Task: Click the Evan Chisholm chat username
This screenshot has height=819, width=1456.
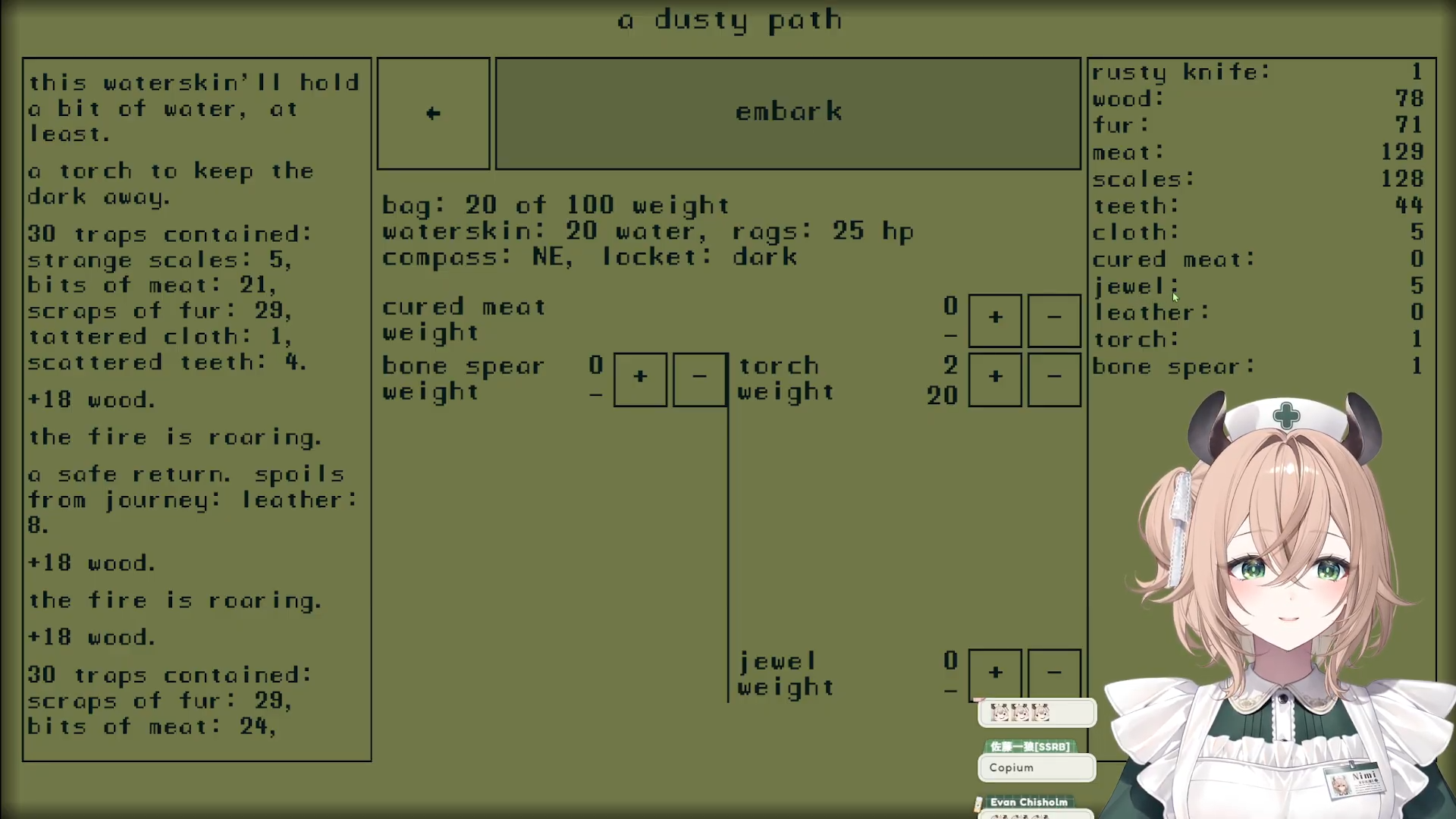Action: [x=1028, y=802]
